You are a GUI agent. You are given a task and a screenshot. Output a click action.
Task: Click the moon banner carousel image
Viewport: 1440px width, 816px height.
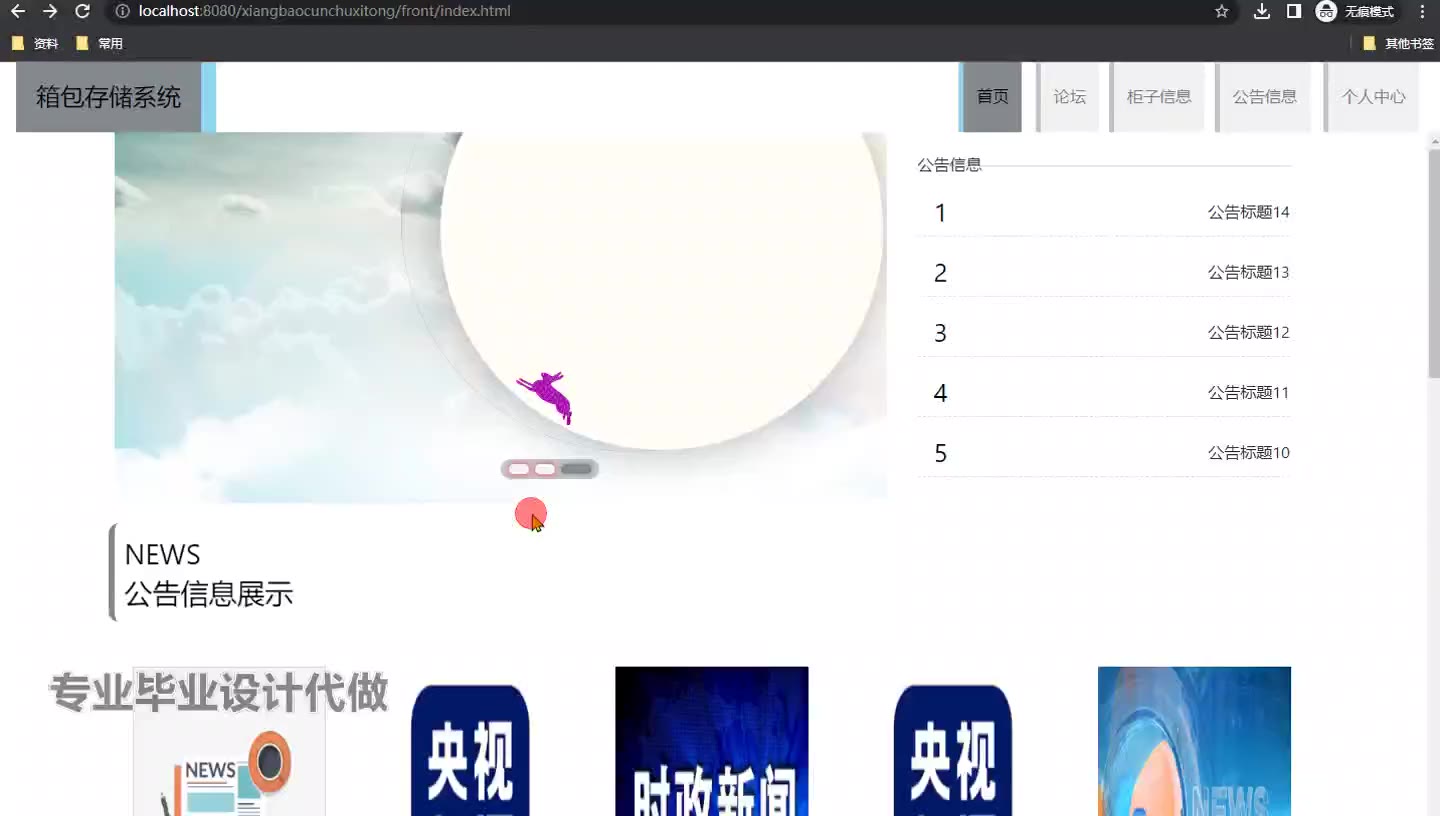[x=500, y=317]
